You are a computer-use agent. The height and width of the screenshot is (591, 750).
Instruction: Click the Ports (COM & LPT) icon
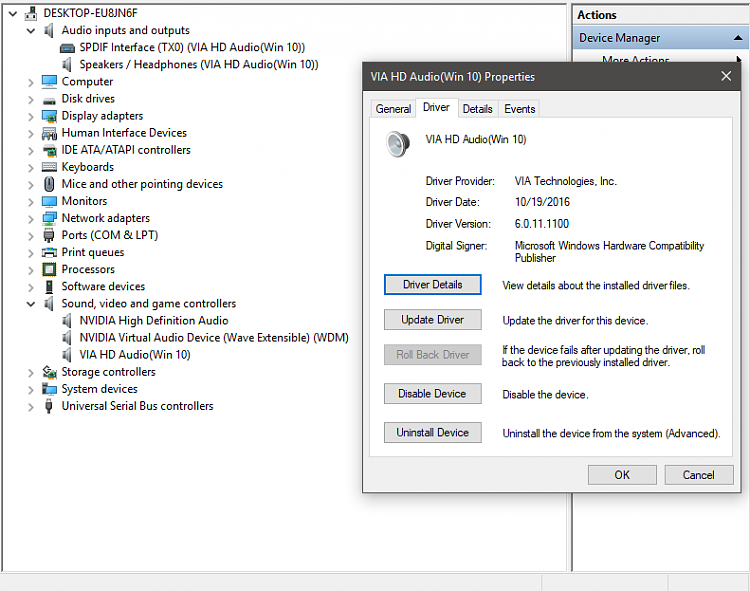coord(49,235)
